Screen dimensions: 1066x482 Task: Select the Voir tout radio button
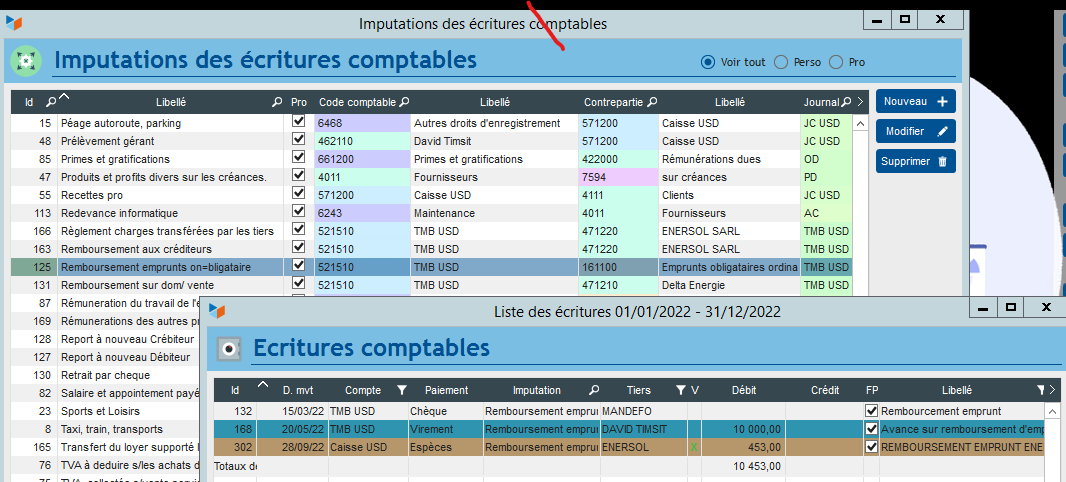[709, 62]
